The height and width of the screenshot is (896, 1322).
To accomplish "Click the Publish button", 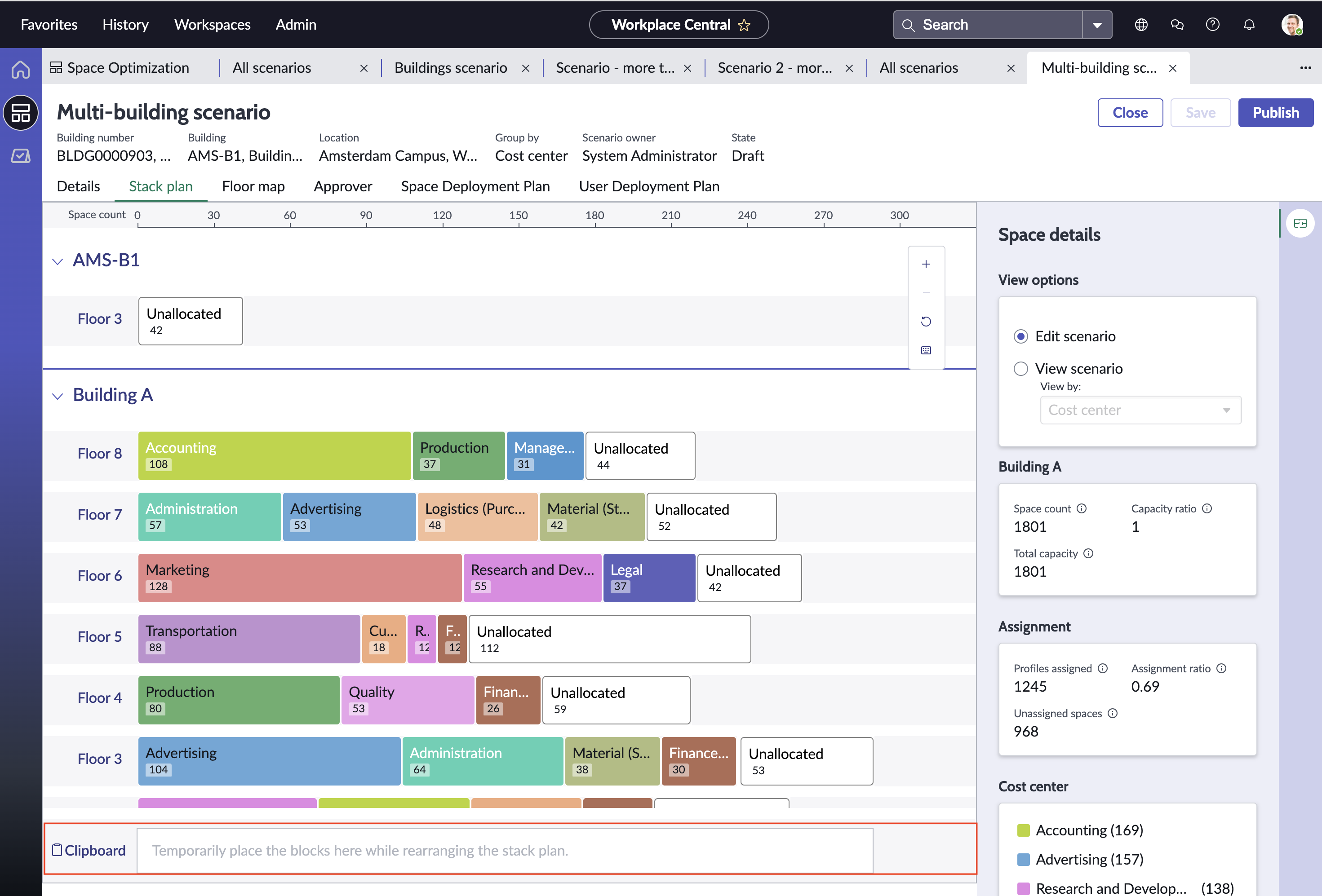I will click(1275, 113).
